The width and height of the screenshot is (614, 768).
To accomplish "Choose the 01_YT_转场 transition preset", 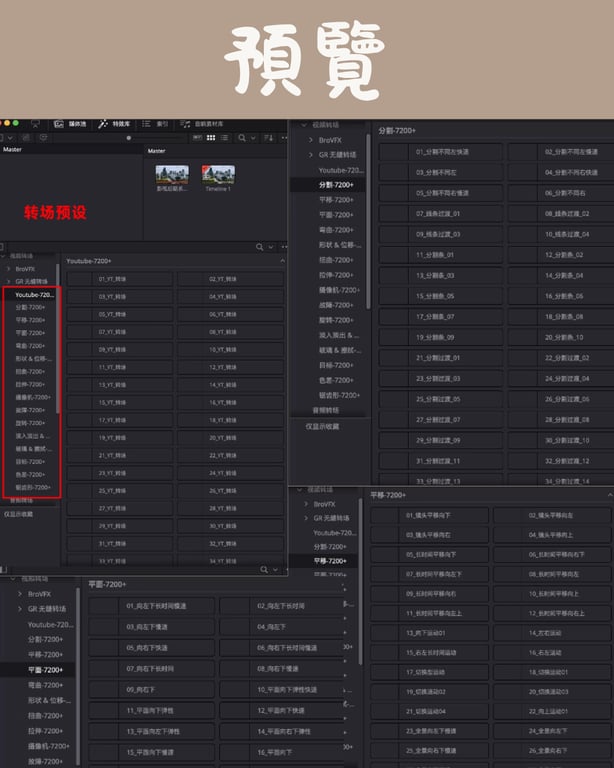I will [120, 279].
